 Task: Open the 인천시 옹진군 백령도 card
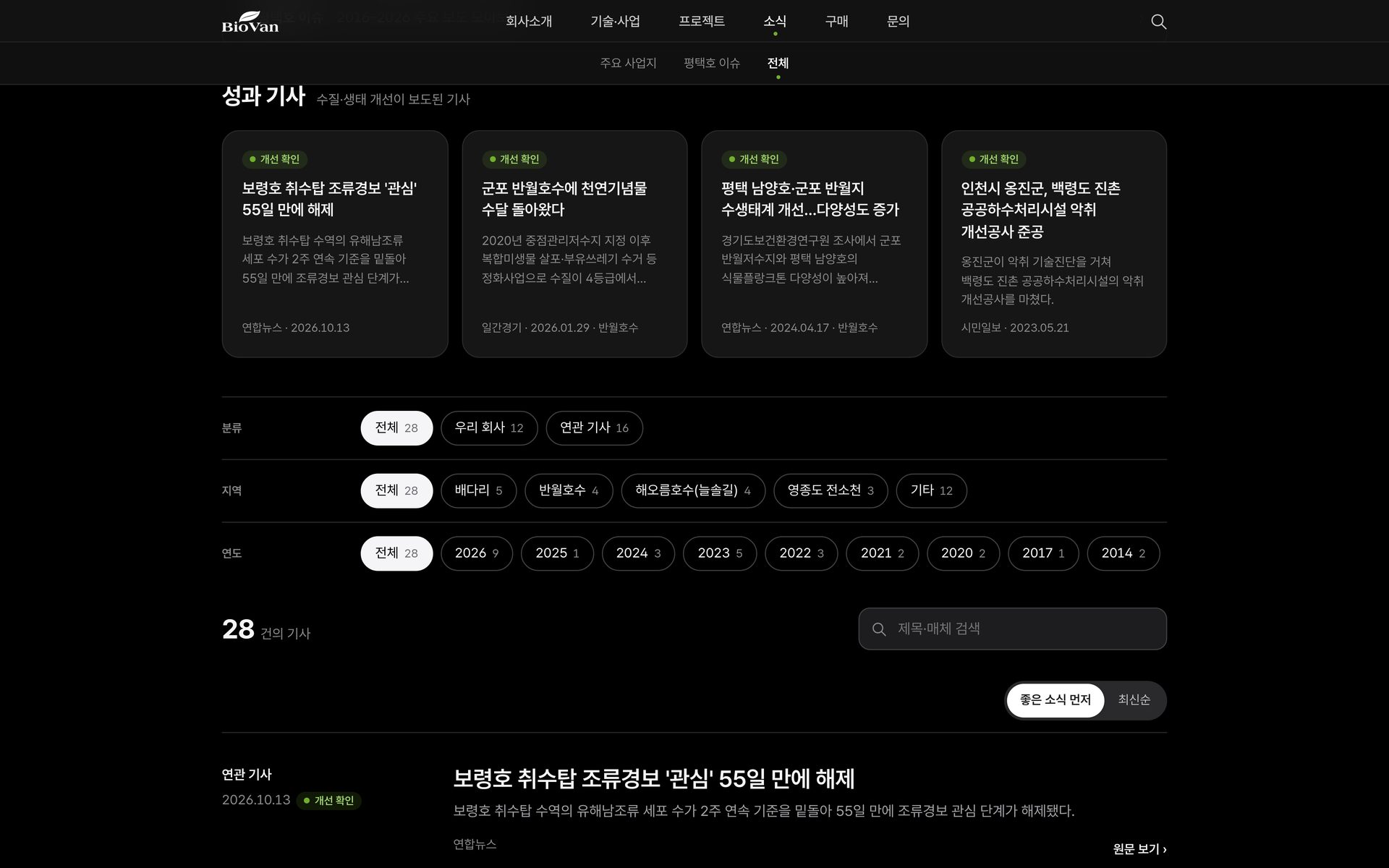tap(1054, 244)
